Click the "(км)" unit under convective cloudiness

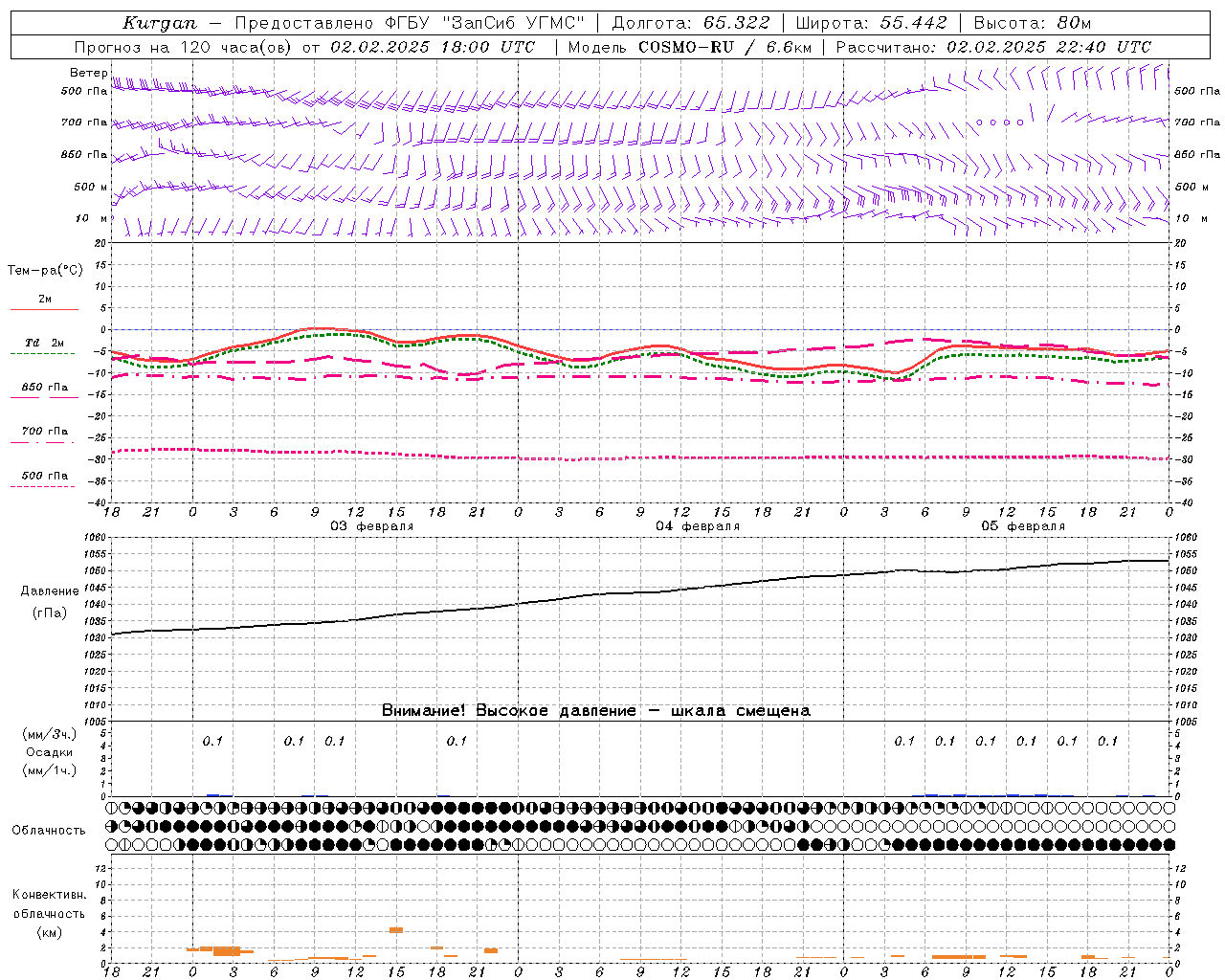pyautogui.click(x=50, y=931)
